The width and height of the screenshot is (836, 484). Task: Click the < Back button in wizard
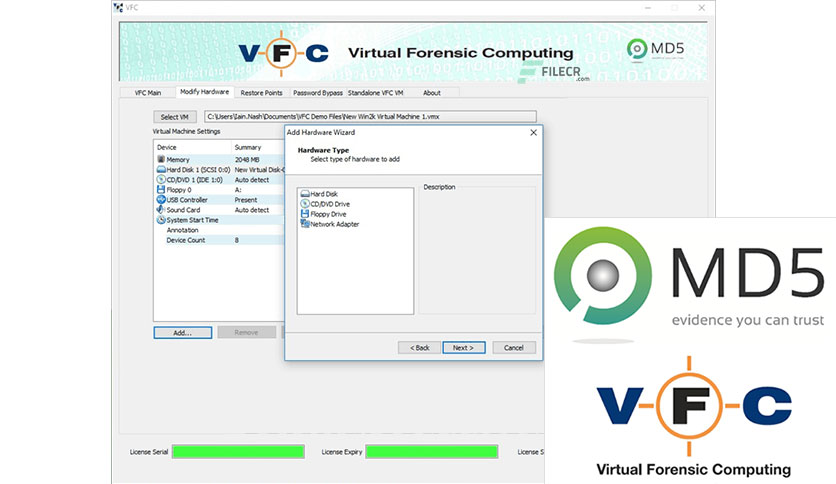[420, 348]
